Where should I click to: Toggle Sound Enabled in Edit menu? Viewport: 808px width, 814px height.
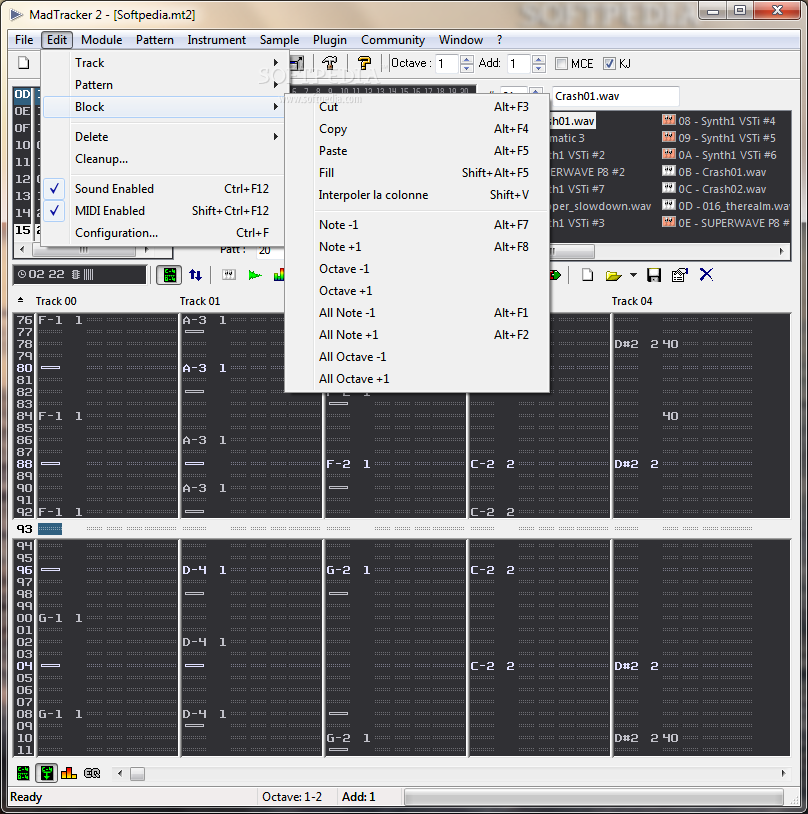(164, 188)
